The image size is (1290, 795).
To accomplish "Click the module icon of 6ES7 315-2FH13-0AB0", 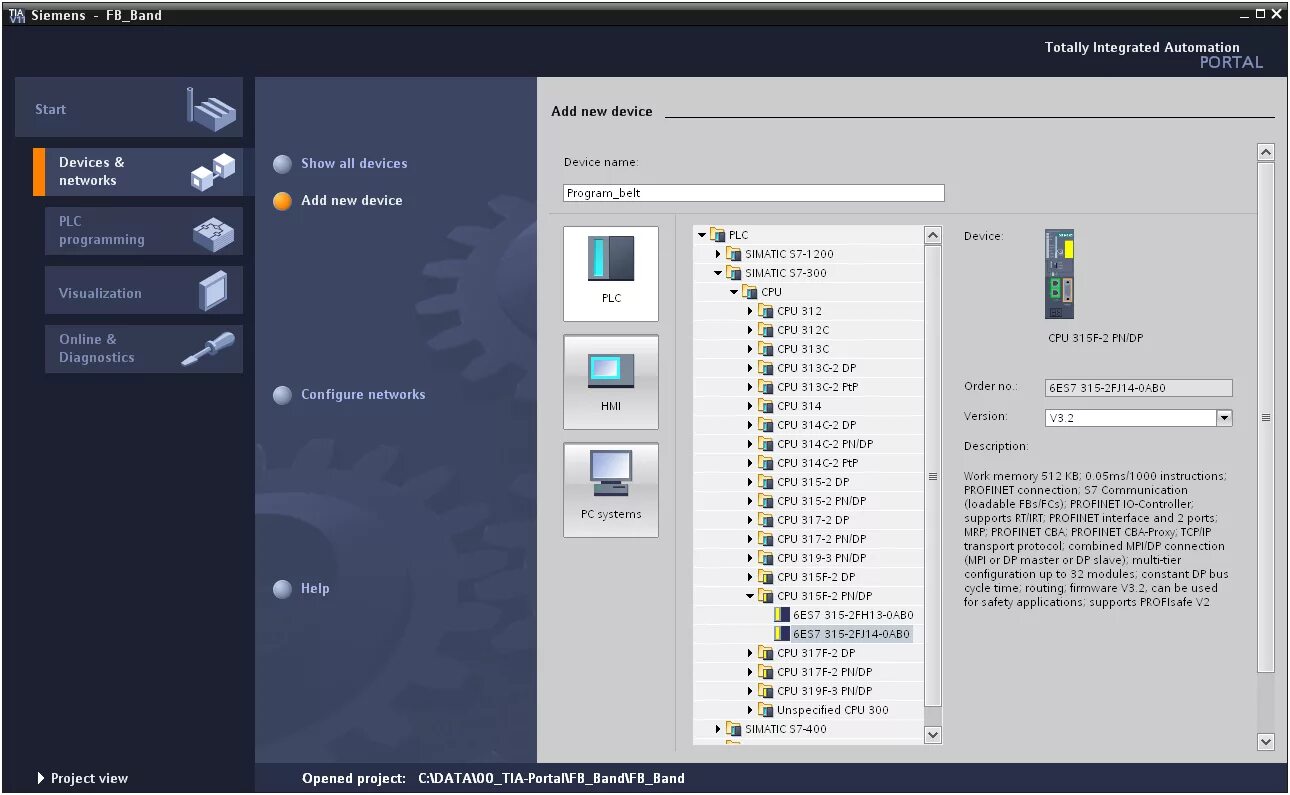I will [783, 615].
